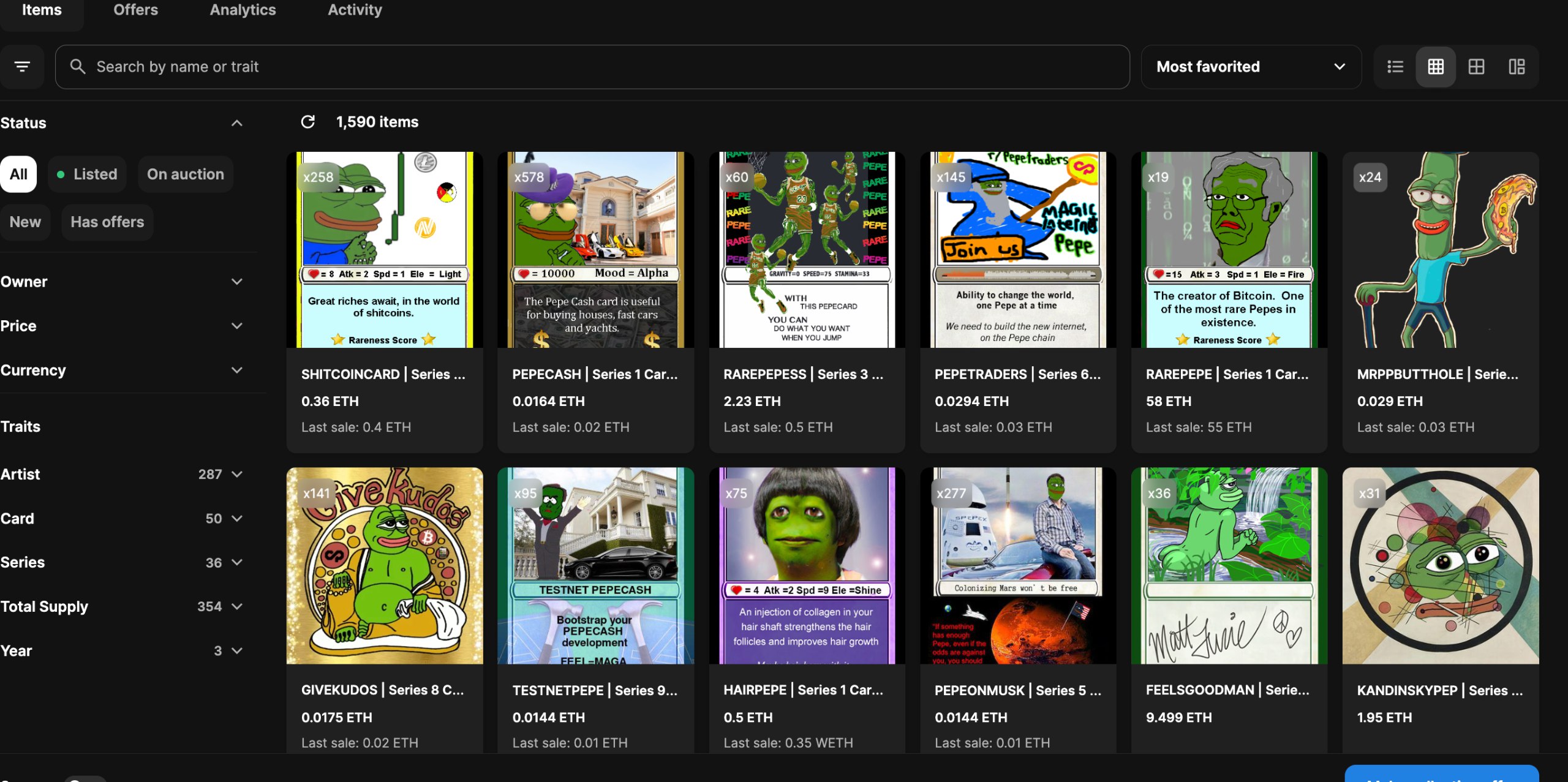Click the x277 supply badge
The height and width of the screenshot is (782, 1568).
(951, 493)
